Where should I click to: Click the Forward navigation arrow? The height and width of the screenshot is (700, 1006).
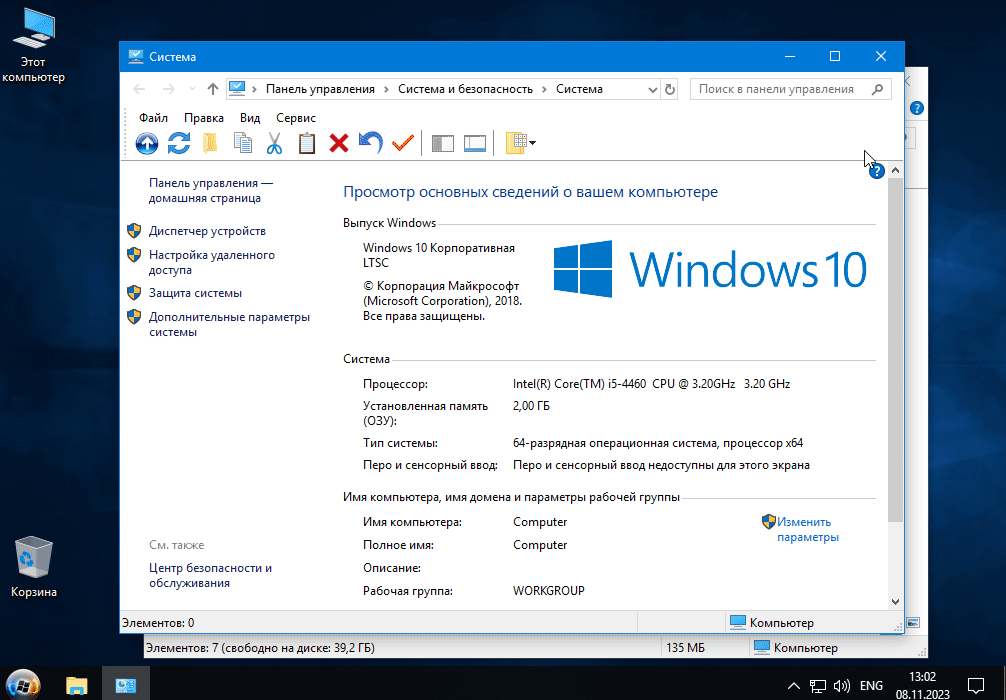[168, 89]
